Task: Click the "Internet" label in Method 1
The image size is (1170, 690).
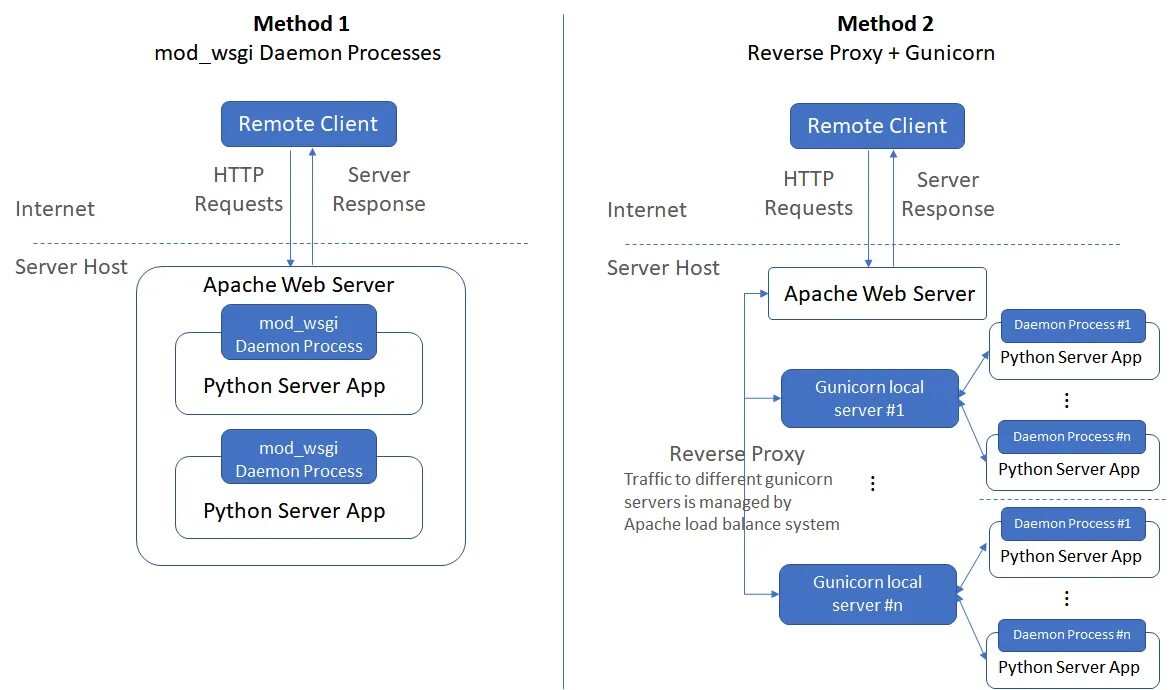Action: pyautogui.click(x=54, y=209)
